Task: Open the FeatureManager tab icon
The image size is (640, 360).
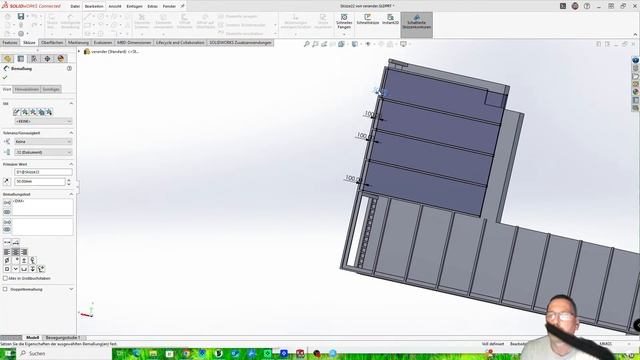Action: point(7,59)
